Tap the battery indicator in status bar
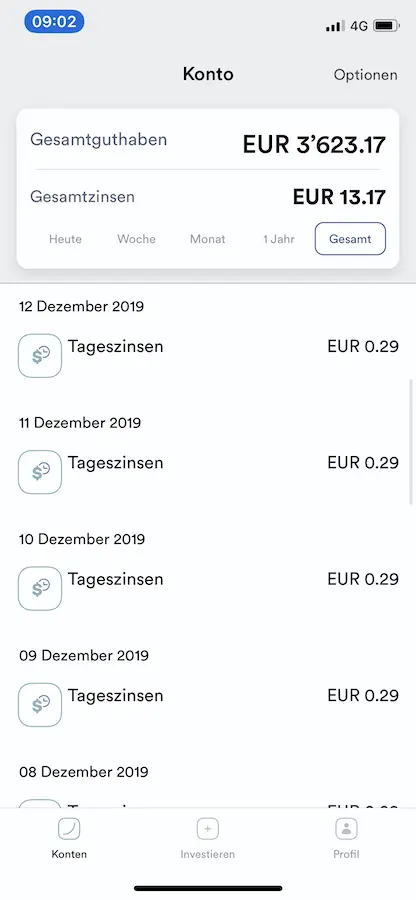The image size is (416, 900). [x=386, y=25]
